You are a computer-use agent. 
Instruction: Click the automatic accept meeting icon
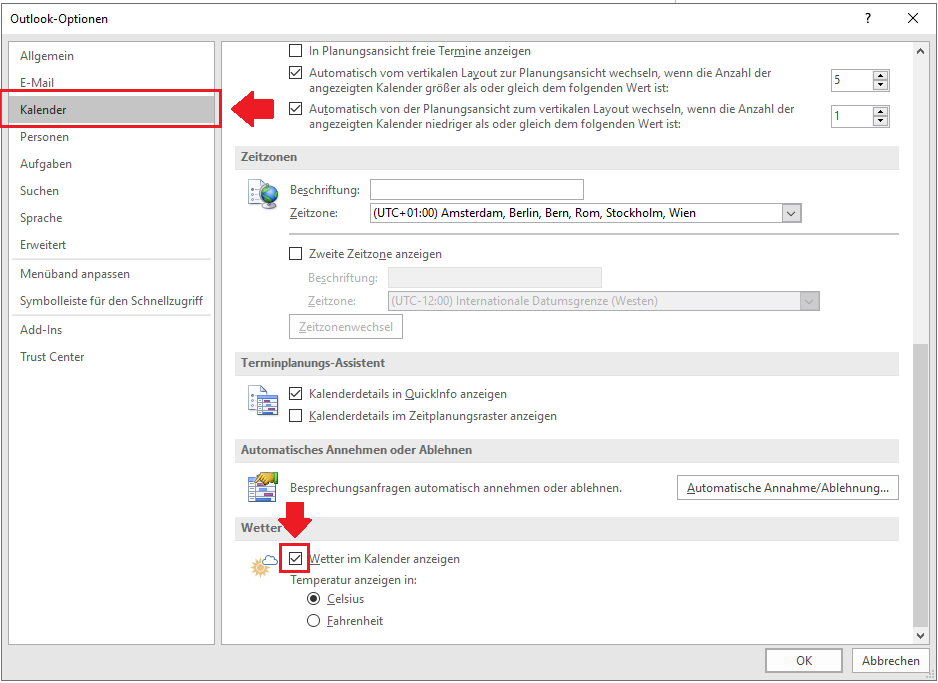coord(263,487)
